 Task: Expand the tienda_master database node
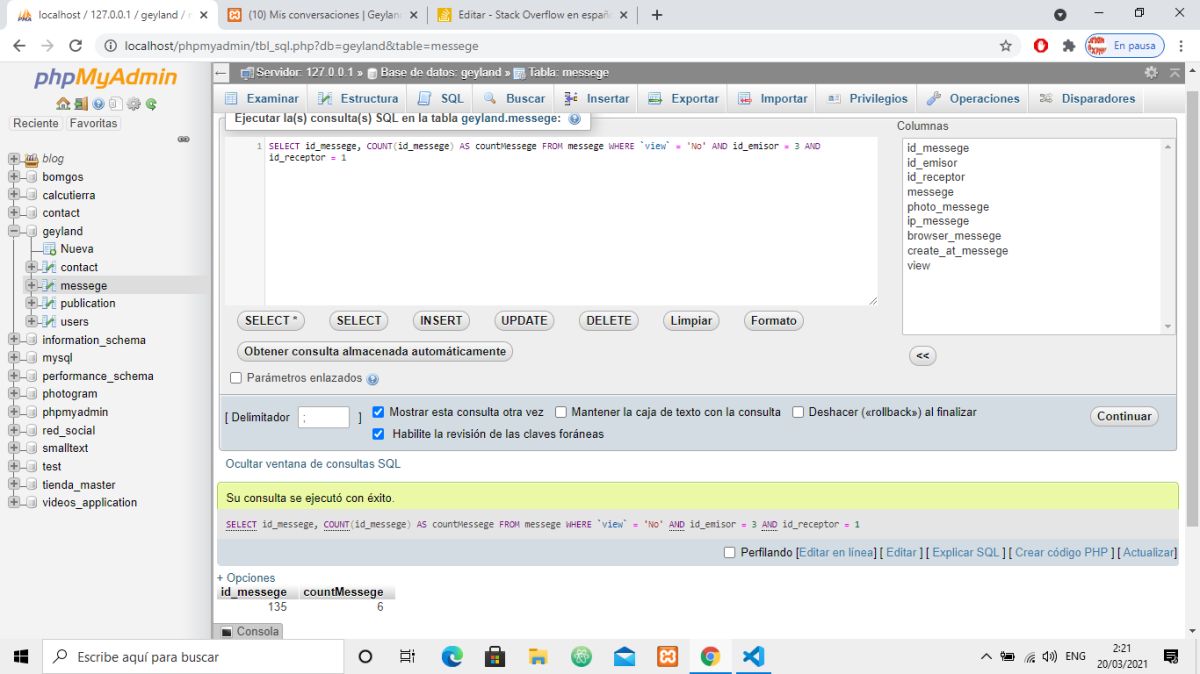tap(14, 485)
